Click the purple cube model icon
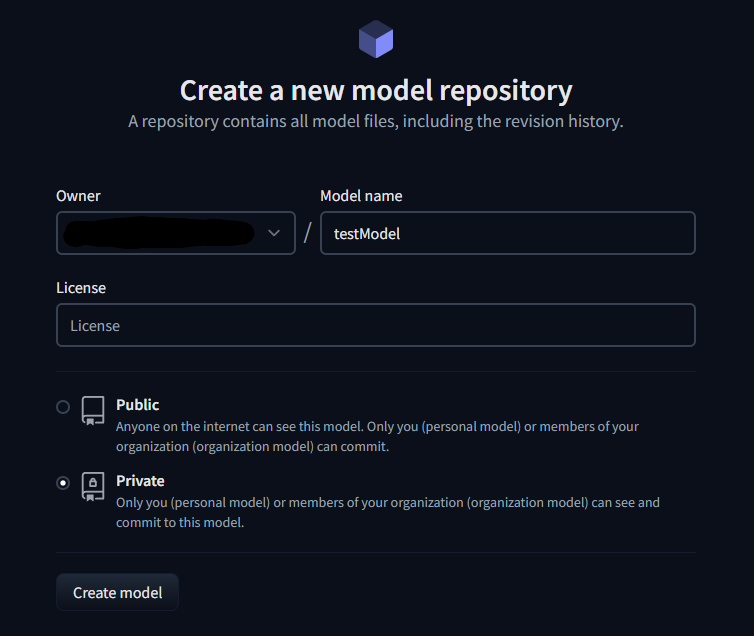The height and width of the screenshot is (636, 754). pos(376,39)
